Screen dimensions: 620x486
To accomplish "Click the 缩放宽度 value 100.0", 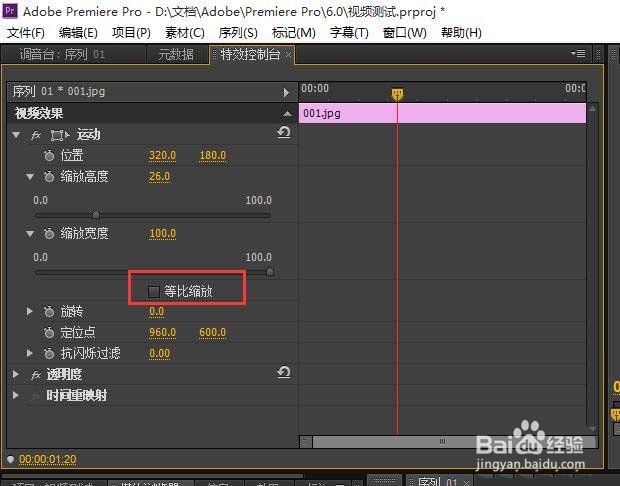I will click(163, 233).
